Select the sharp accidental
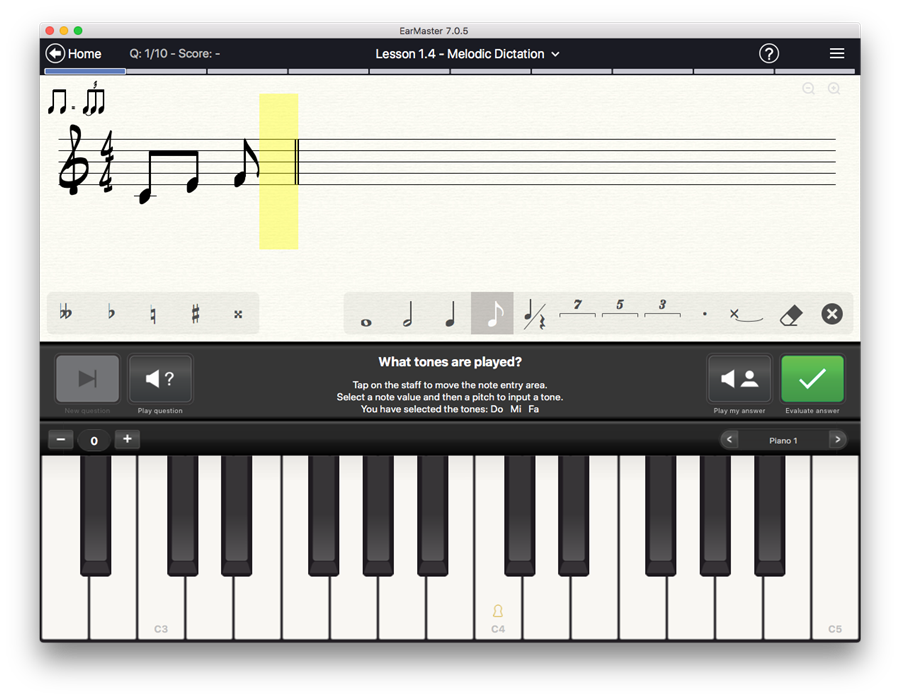Screen dimensions: 900x699 [x=195, y=314]
